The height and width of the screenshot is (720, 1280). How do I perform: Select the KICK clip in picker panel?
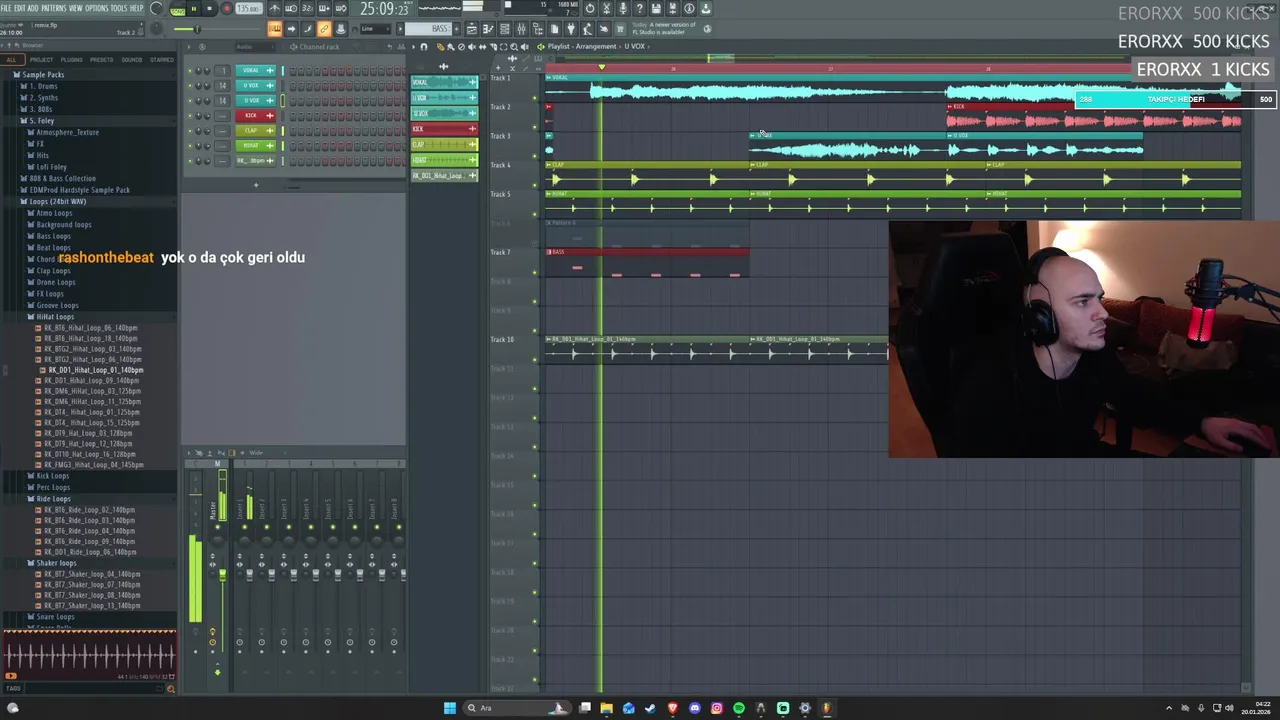click(x=444, y=129)
